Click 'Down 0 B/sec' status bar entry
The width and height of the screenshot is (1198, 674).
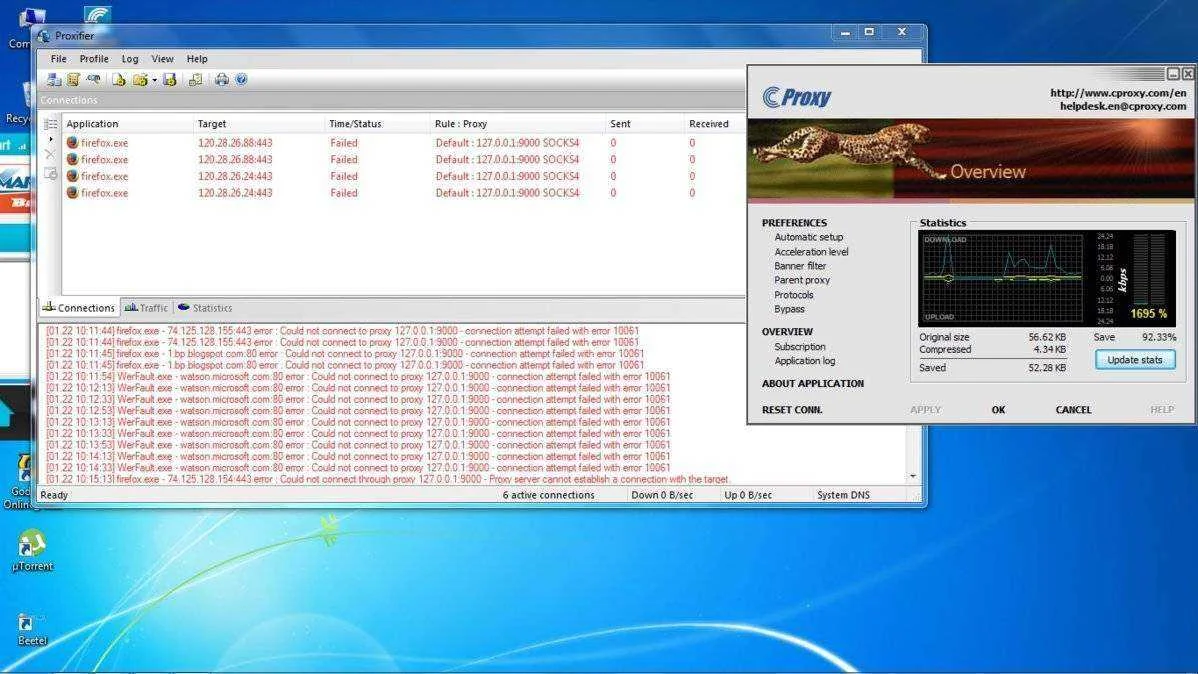coord(662,495)
